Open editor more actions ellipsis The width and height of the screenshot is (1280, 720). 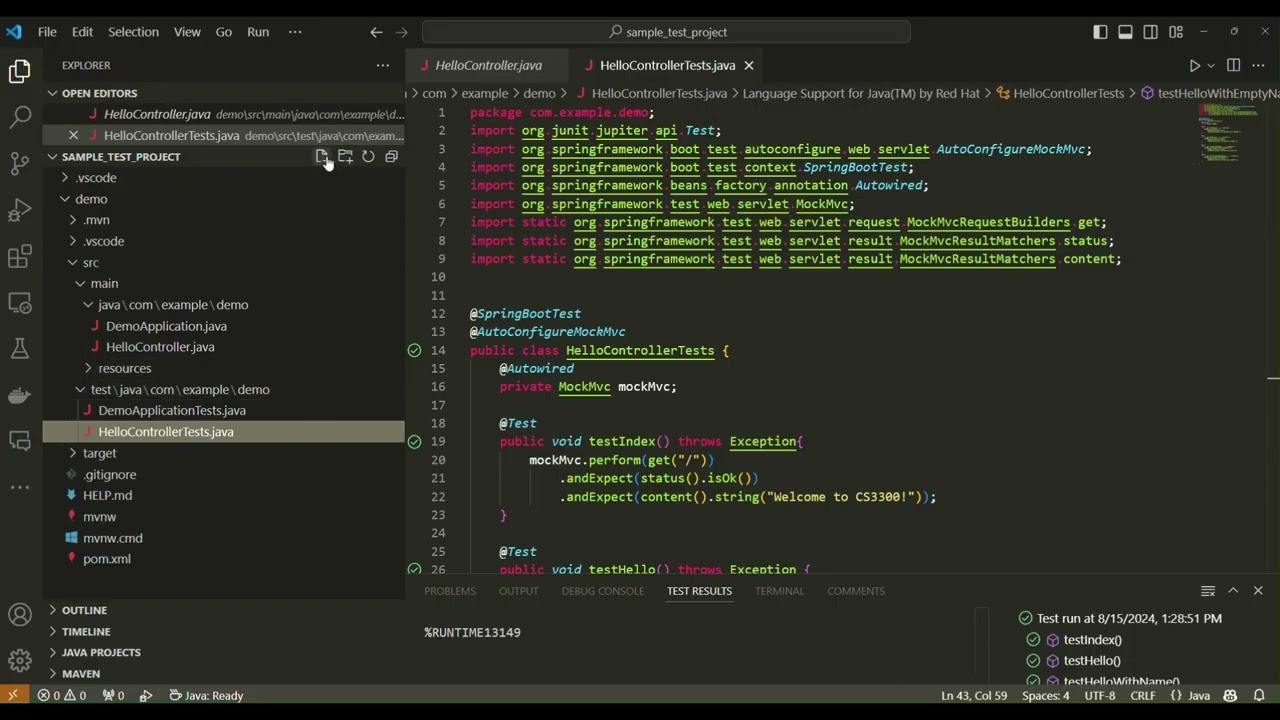click(x=1259, y=65)
